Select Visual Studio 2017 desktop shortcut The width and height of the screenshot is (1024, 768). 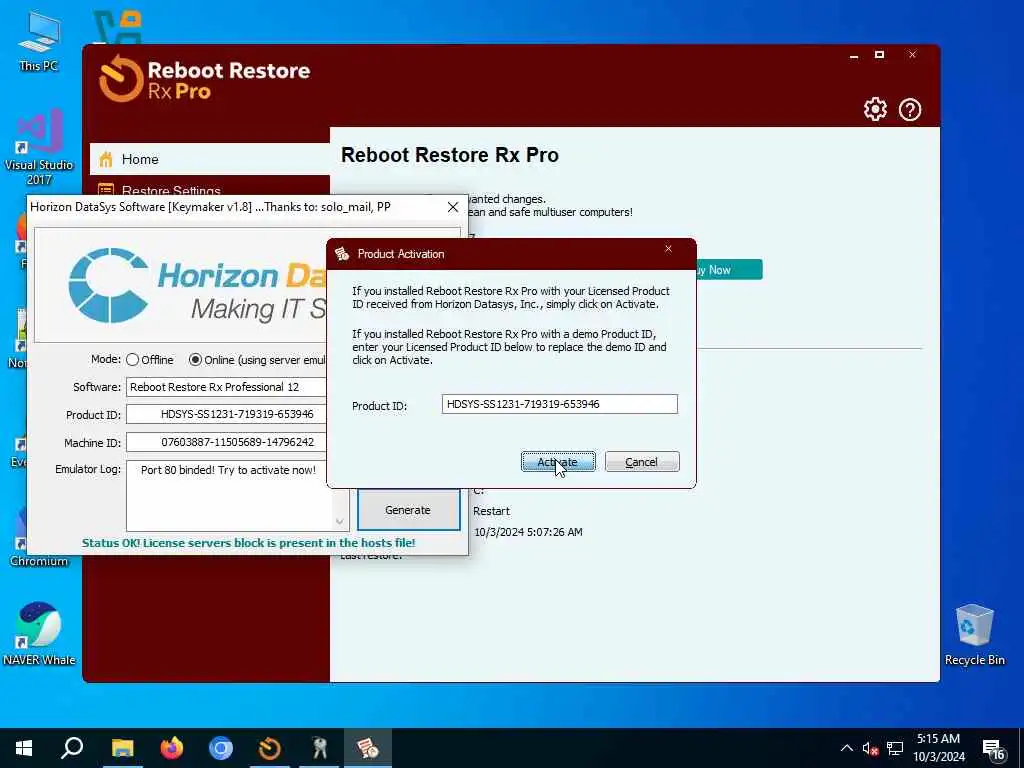tap(38, 147)
